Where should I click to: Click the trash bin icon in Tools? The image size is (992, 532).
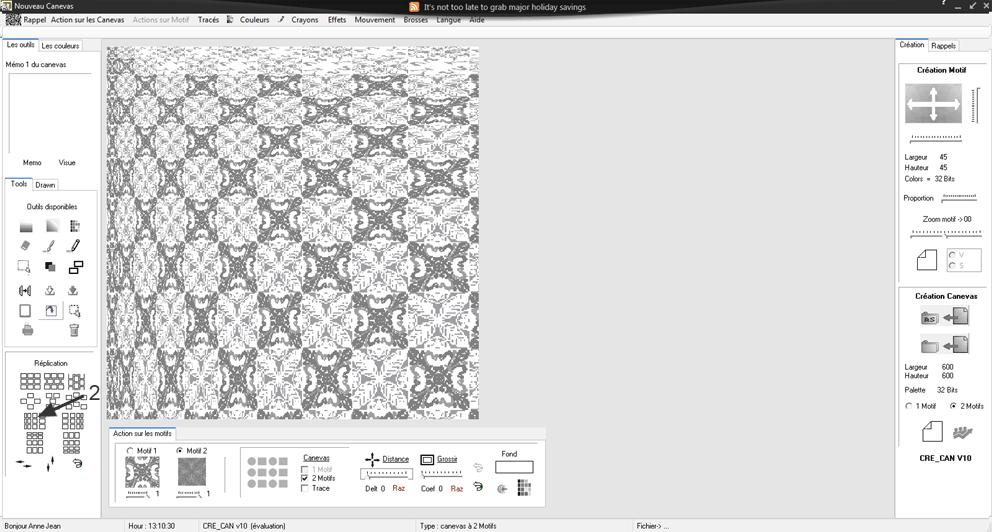pos(74,329)
